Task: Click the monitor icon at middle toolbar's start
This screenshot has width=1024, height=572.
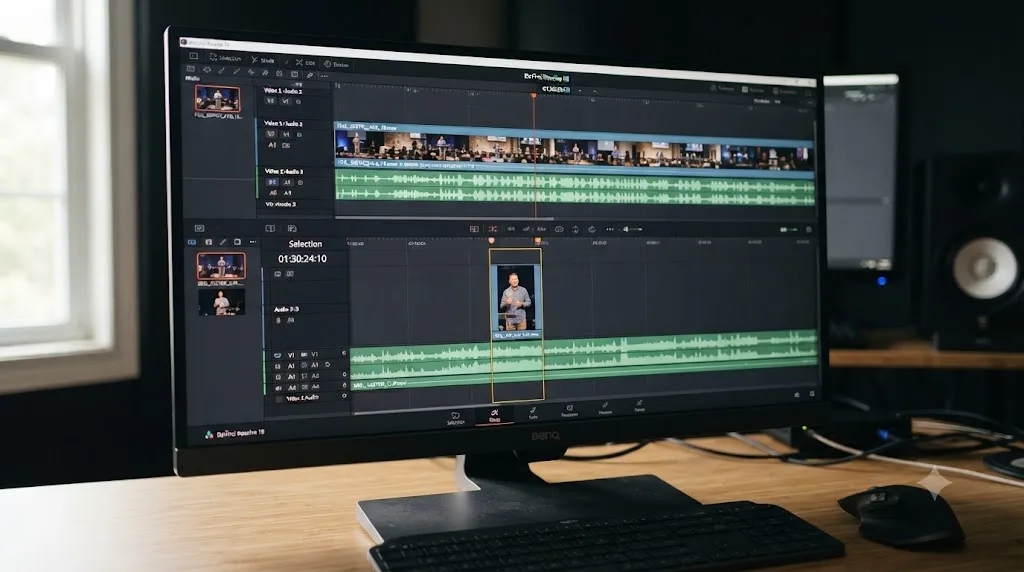Action: coord(199,229)
